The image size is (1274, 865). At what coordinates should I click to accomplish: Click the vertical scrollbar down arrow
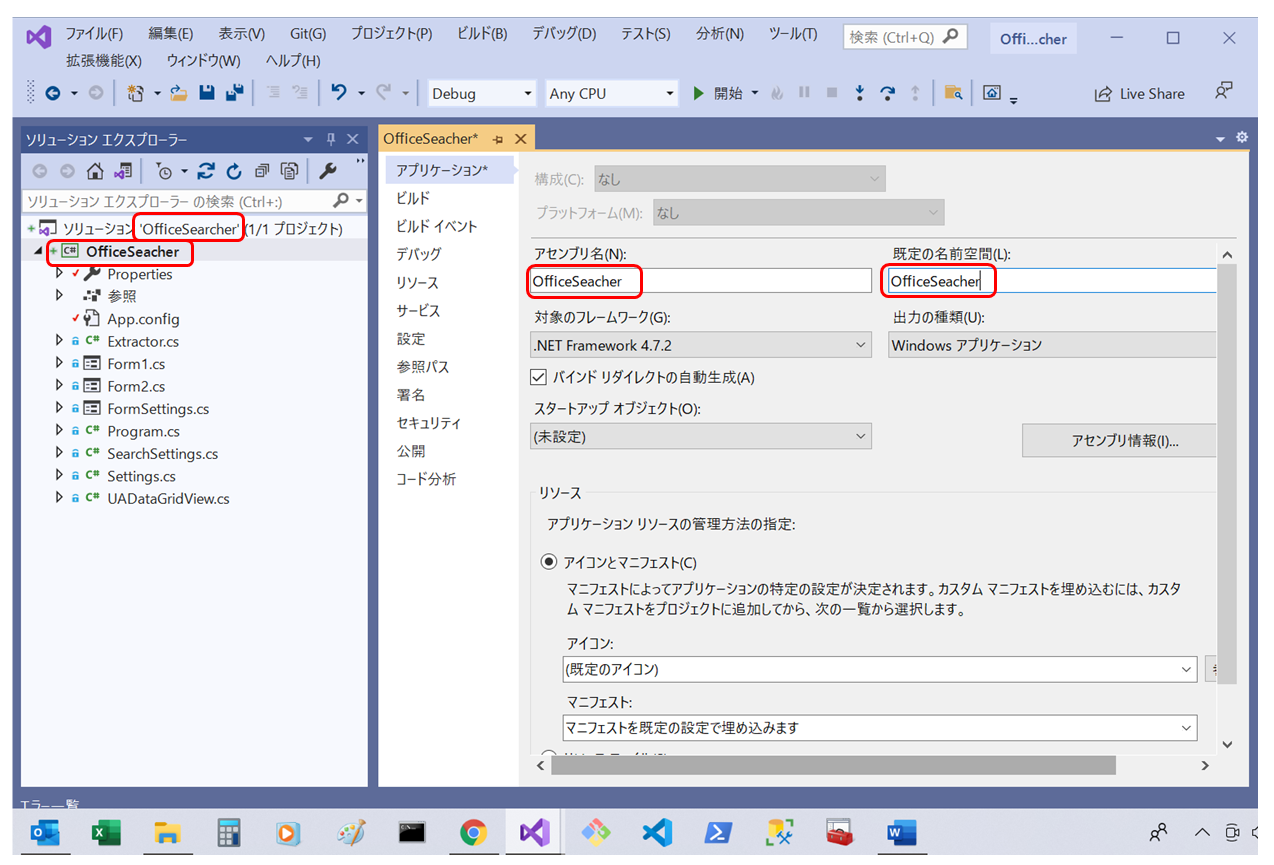[1227, 744]
